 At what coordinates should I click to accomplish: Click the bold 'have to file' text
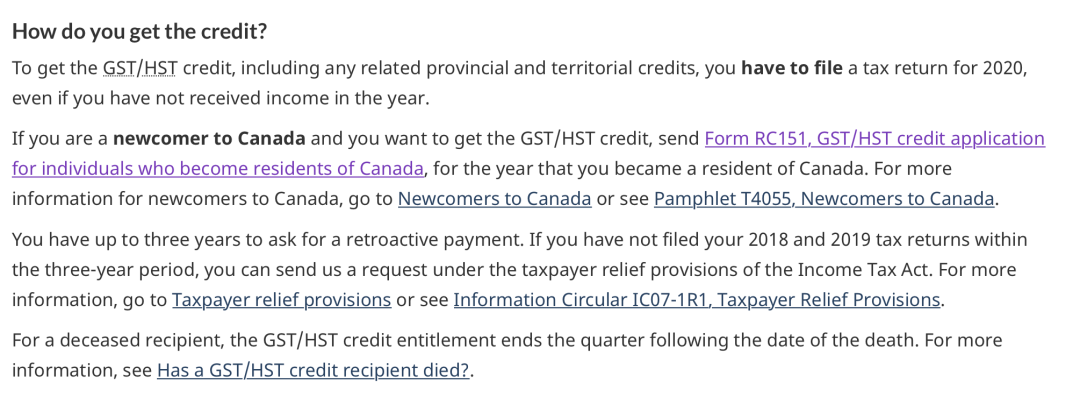point(791,68)
